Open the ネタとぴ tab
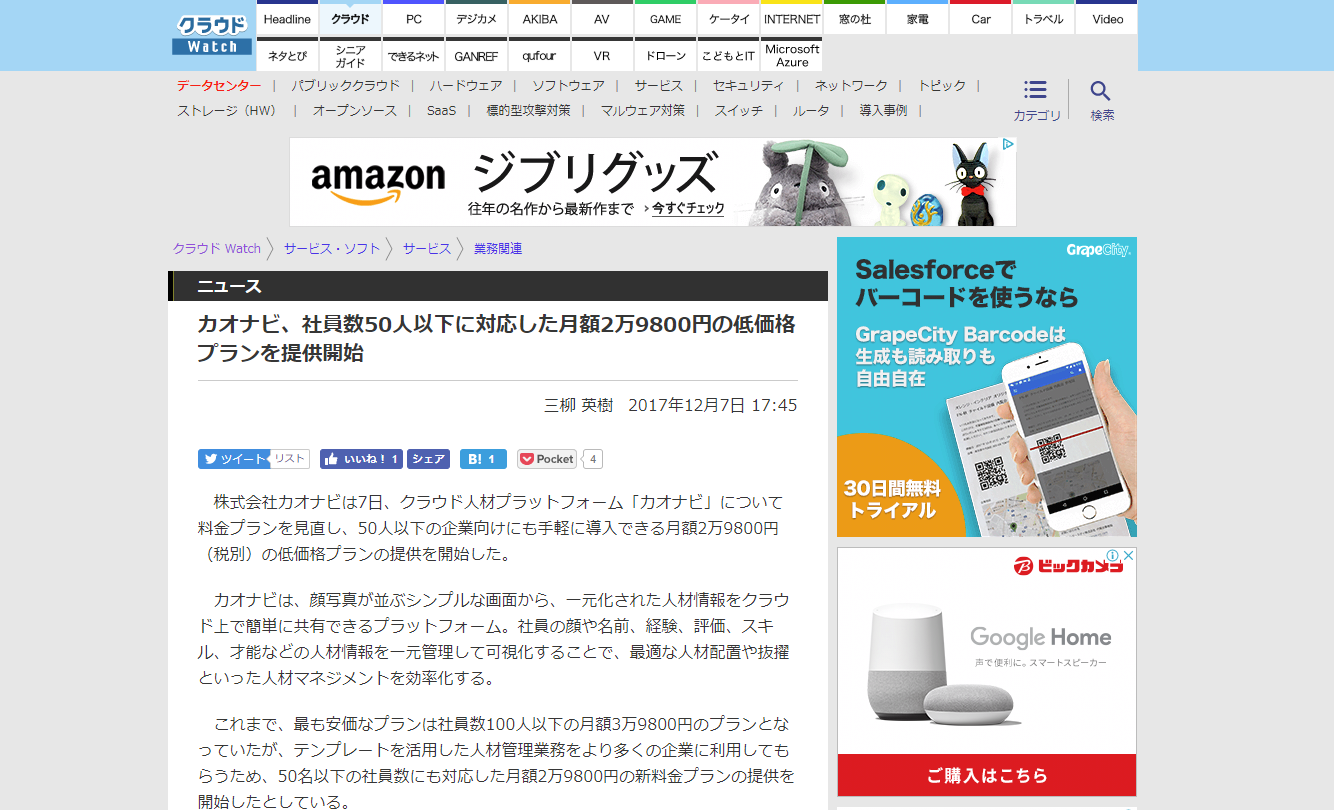The height and width of the screenshot is (810, 1334). 287,55
